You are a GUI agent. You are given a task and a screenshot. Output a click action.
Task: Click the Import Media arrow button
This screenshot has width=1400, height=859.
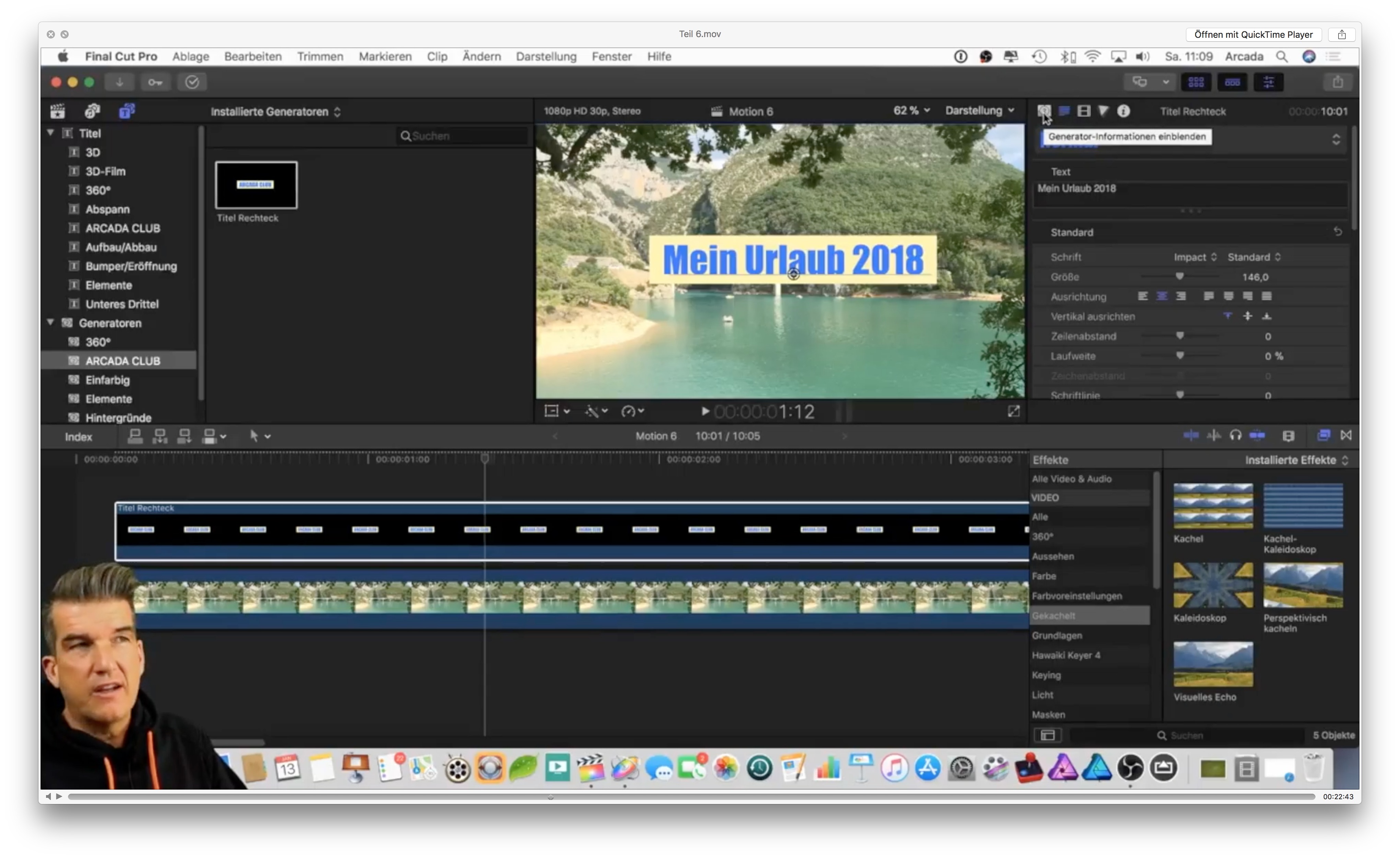119,82
